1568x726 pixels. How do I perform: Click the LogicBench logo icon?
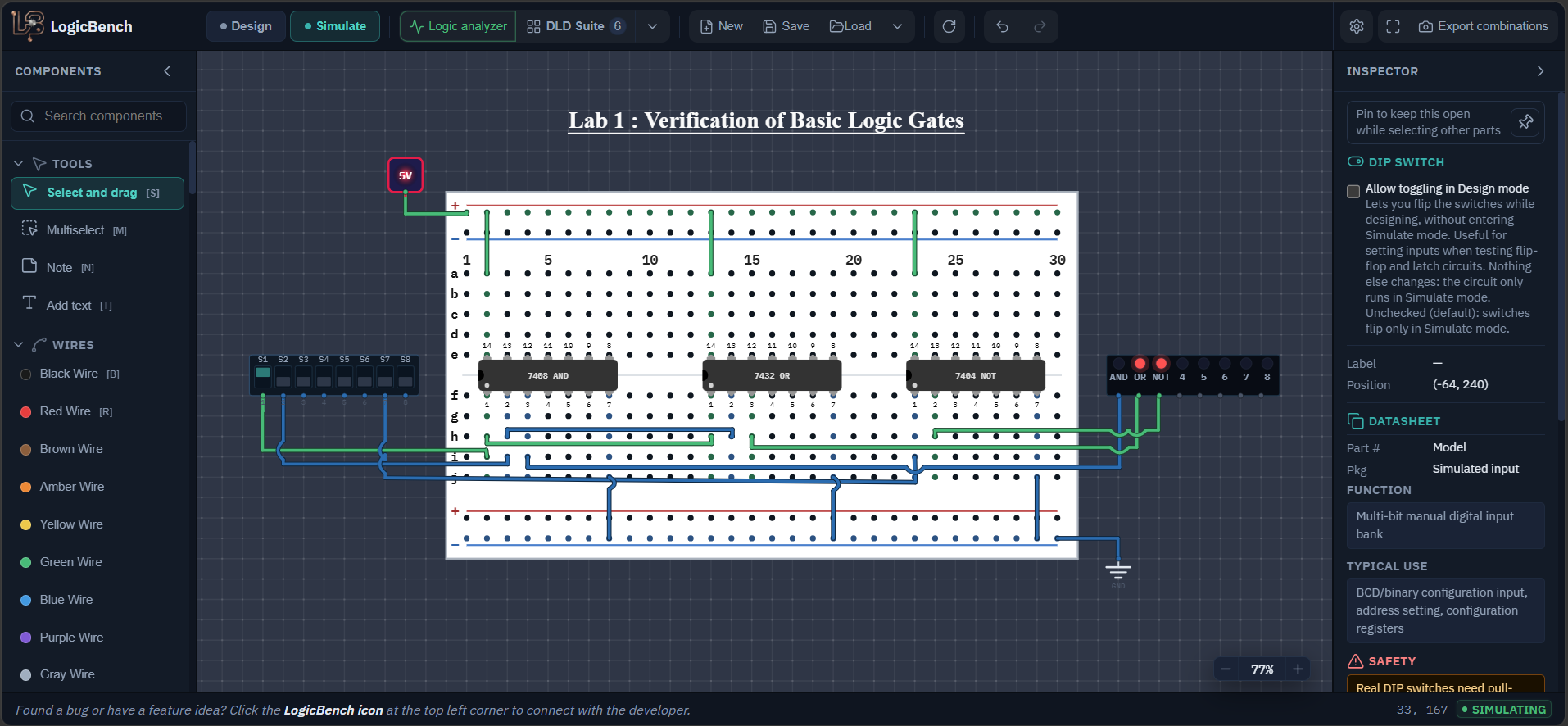tap(27, 25)
